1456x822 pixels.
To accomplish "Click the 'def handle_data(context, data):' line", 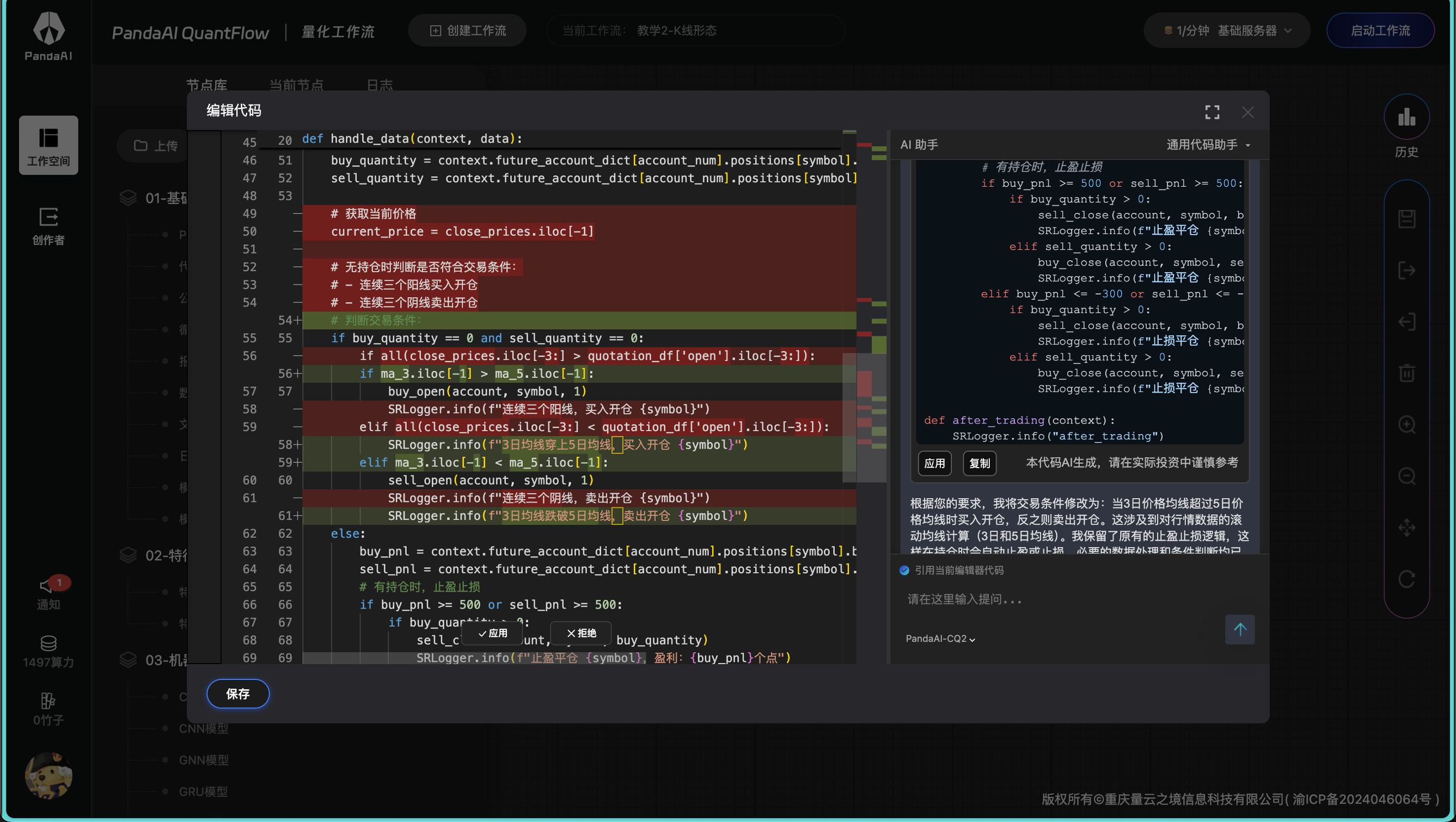I will coord(413,139).
